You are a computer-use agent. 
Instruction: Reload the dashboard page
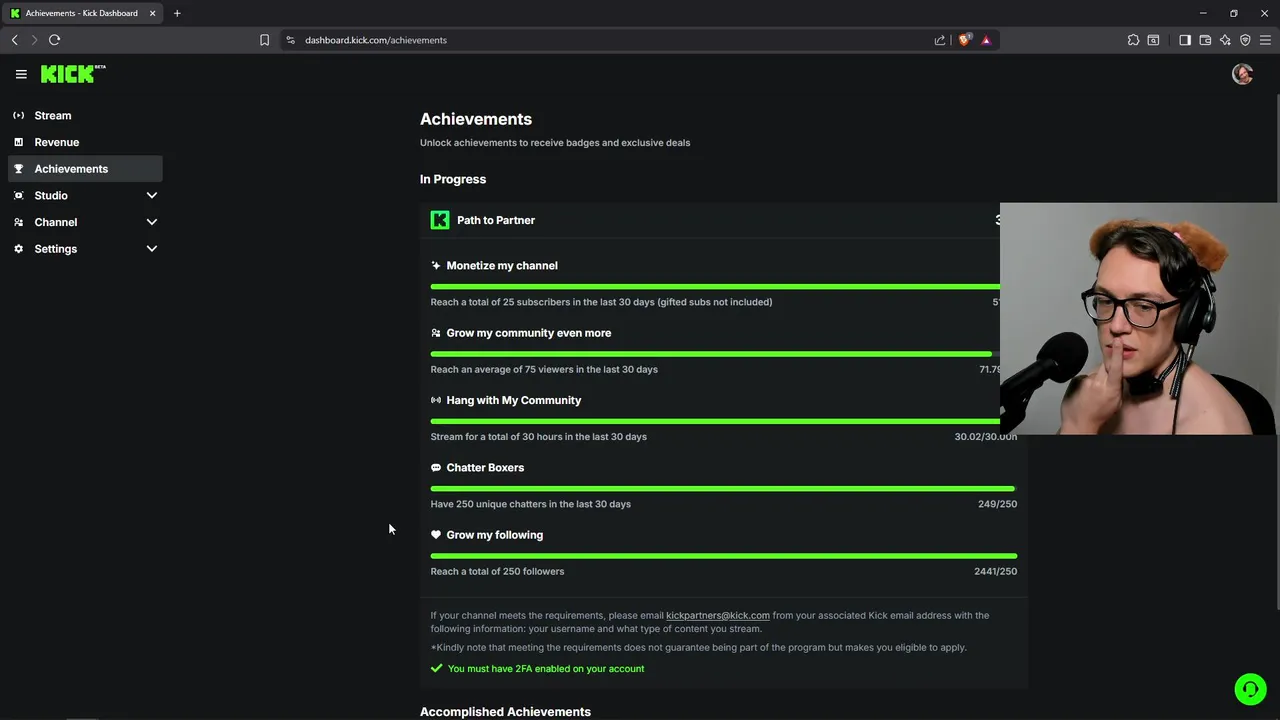tap(54, 40)
